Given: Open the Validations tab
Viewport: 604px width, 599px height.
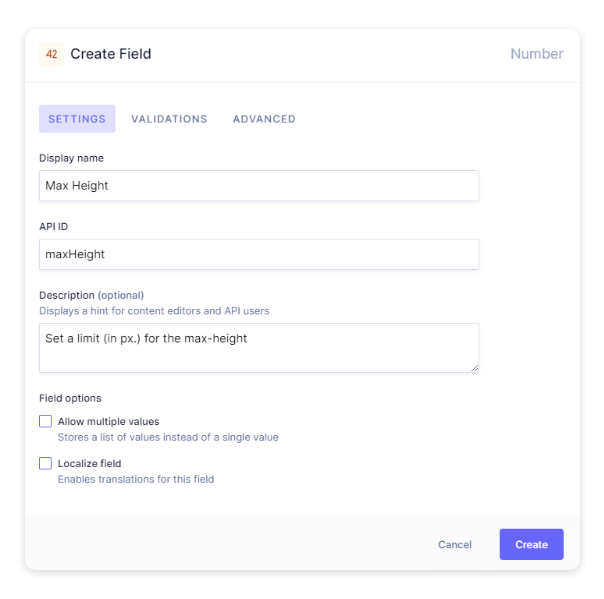Looking at the screenshot, I should (169, 119).
